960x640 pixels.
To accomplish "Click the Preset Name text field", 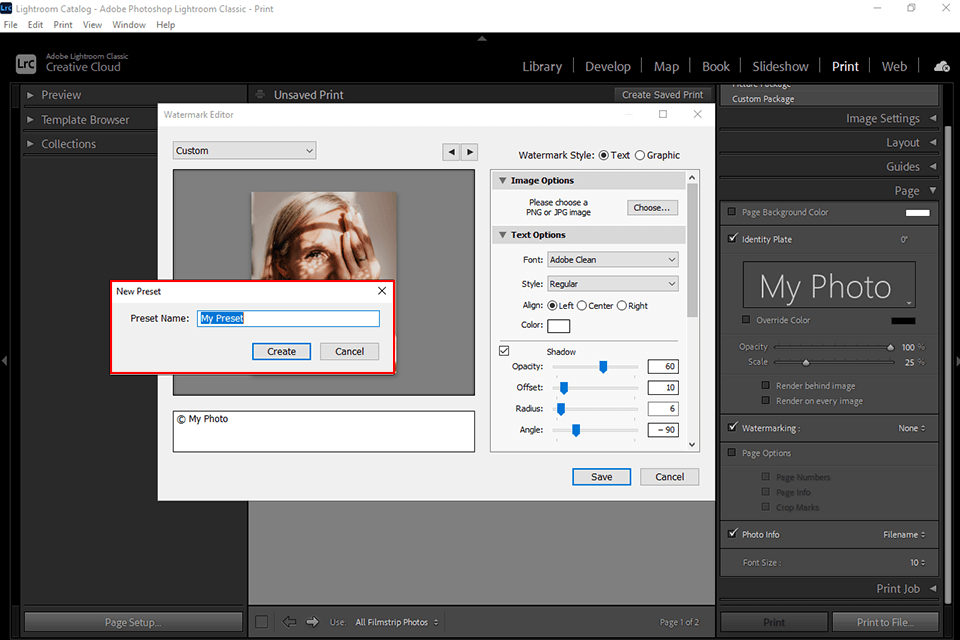I will click(288, 319).
